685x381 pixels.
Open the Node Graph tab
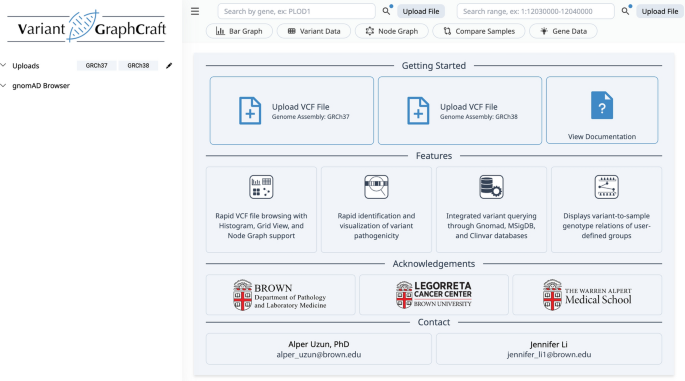point(392,31)
